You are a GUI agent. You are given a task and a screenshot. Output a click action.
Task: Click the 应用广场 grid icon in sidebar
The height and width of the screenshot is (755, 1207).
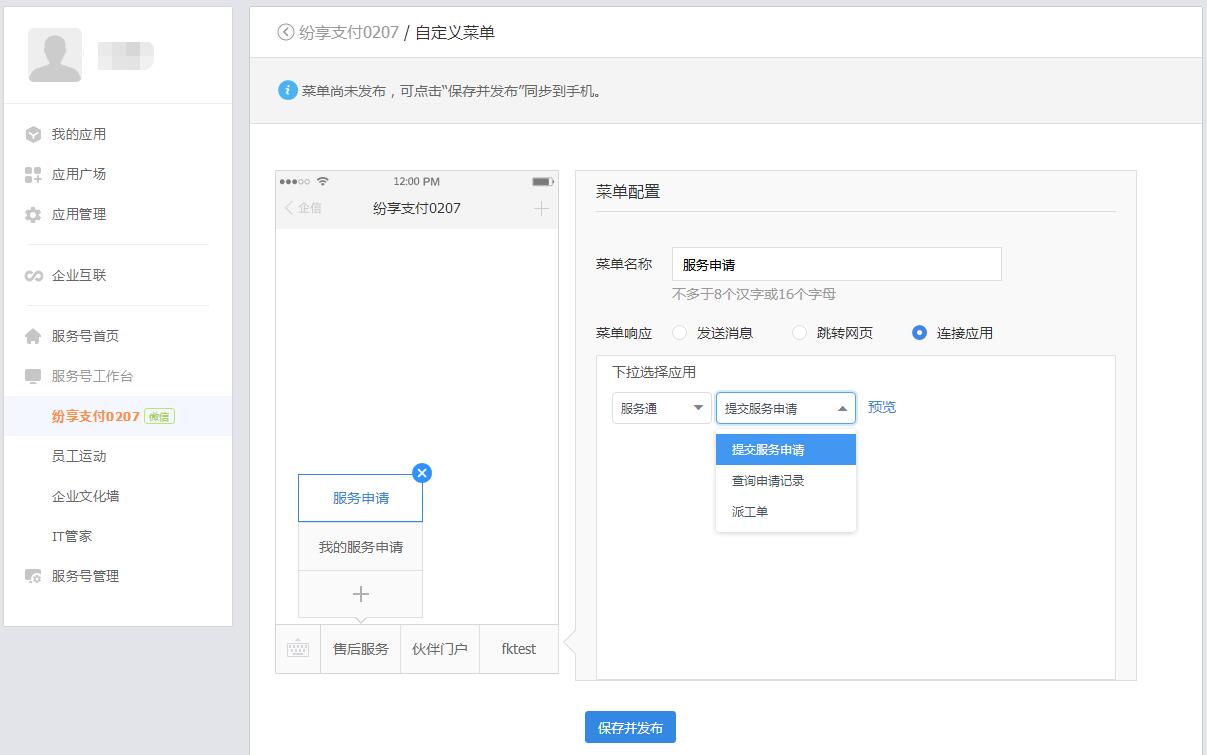33,175
